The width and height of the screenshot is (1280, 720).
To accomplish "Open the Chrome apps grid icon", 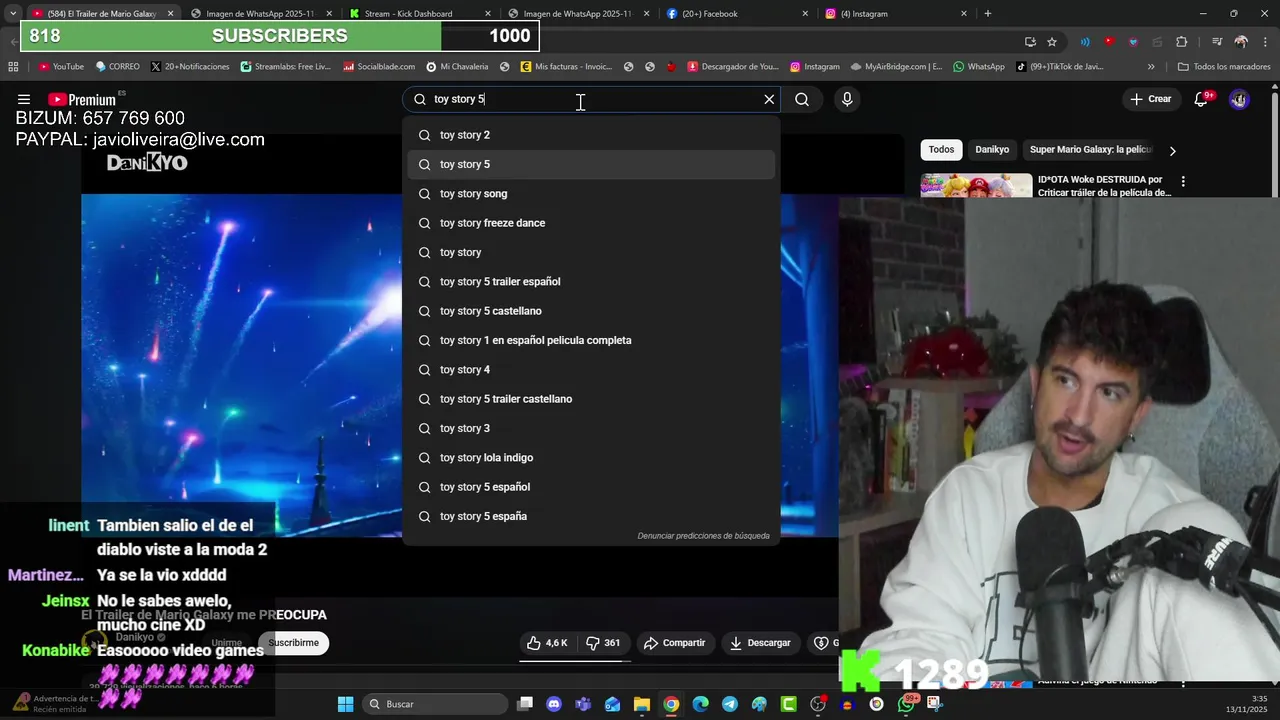I will tap(13, 67).
